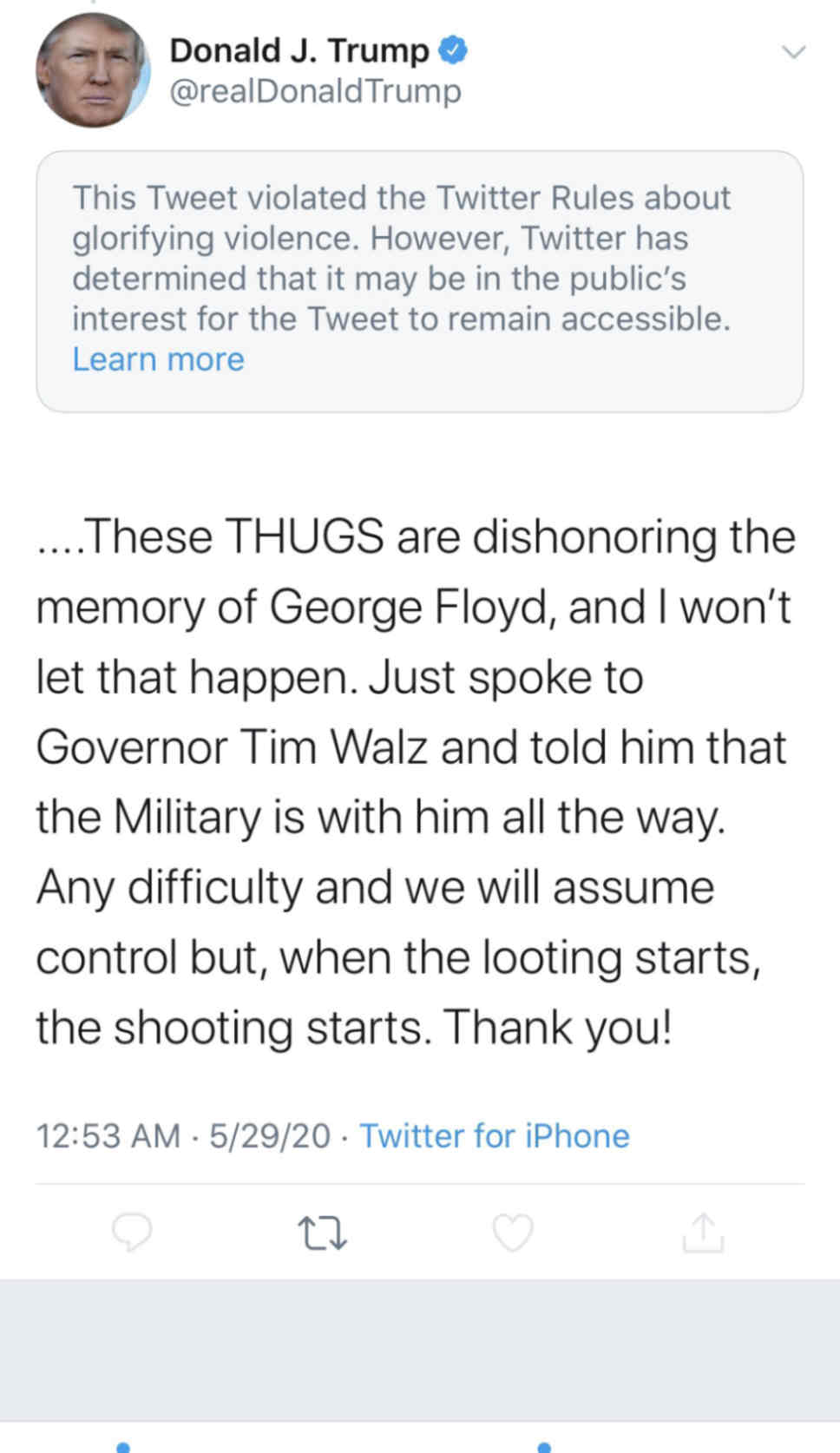
Task: Open the Learn more link
Action: 158,359
